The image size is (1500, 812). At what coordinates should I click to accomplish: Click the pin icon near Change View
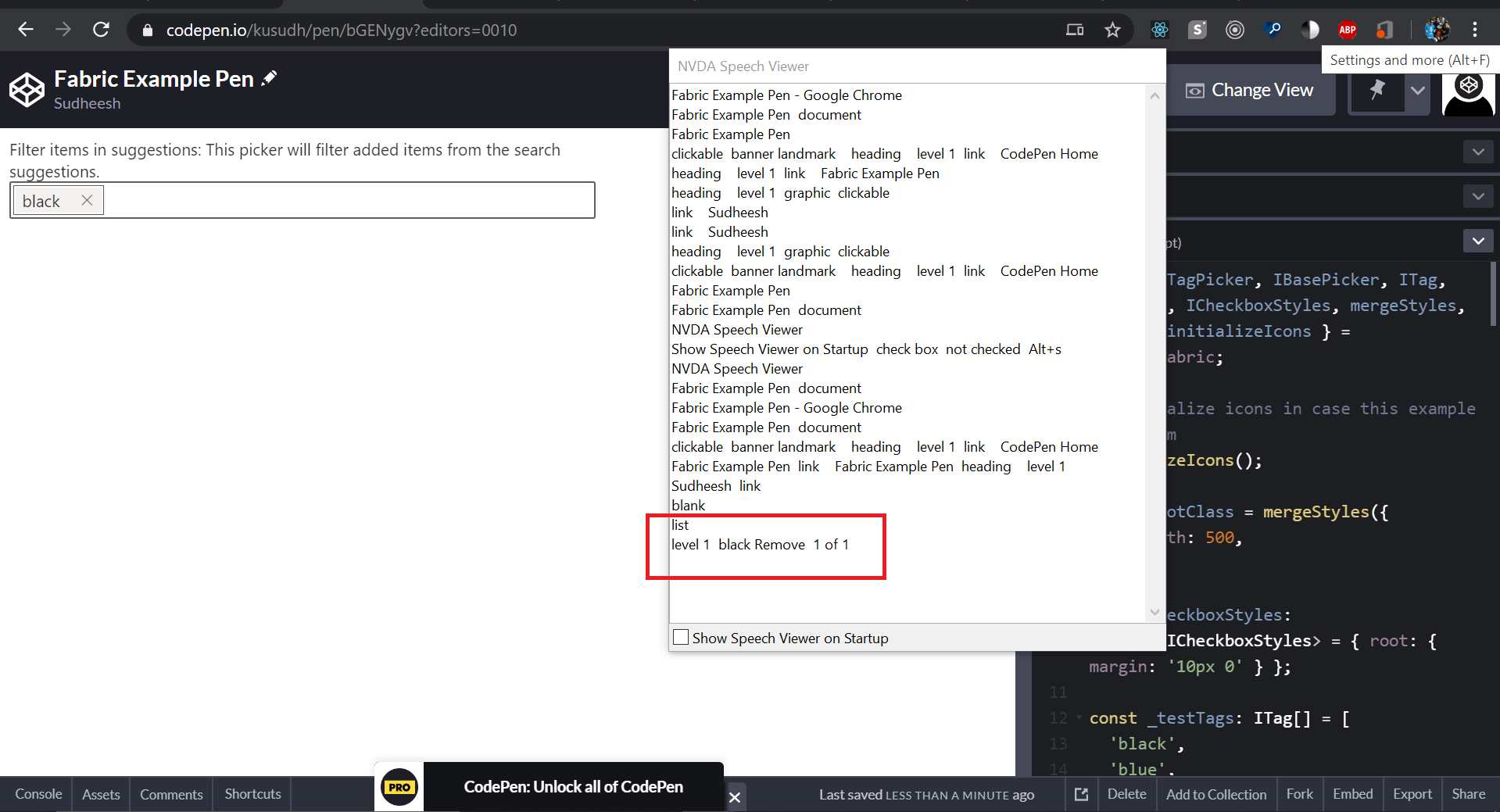point(1376,91)
